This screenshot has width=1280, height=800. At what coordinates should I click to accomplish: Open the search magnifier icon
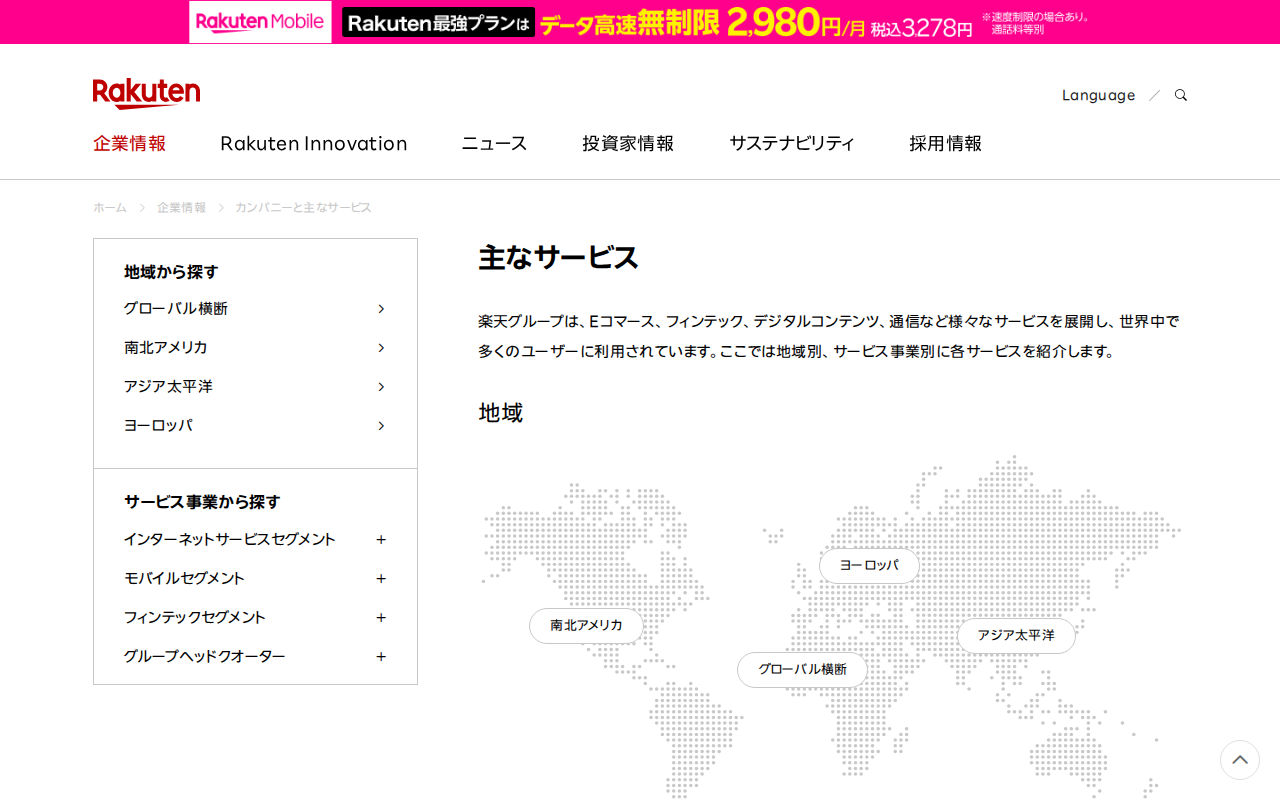point(1181,95)
